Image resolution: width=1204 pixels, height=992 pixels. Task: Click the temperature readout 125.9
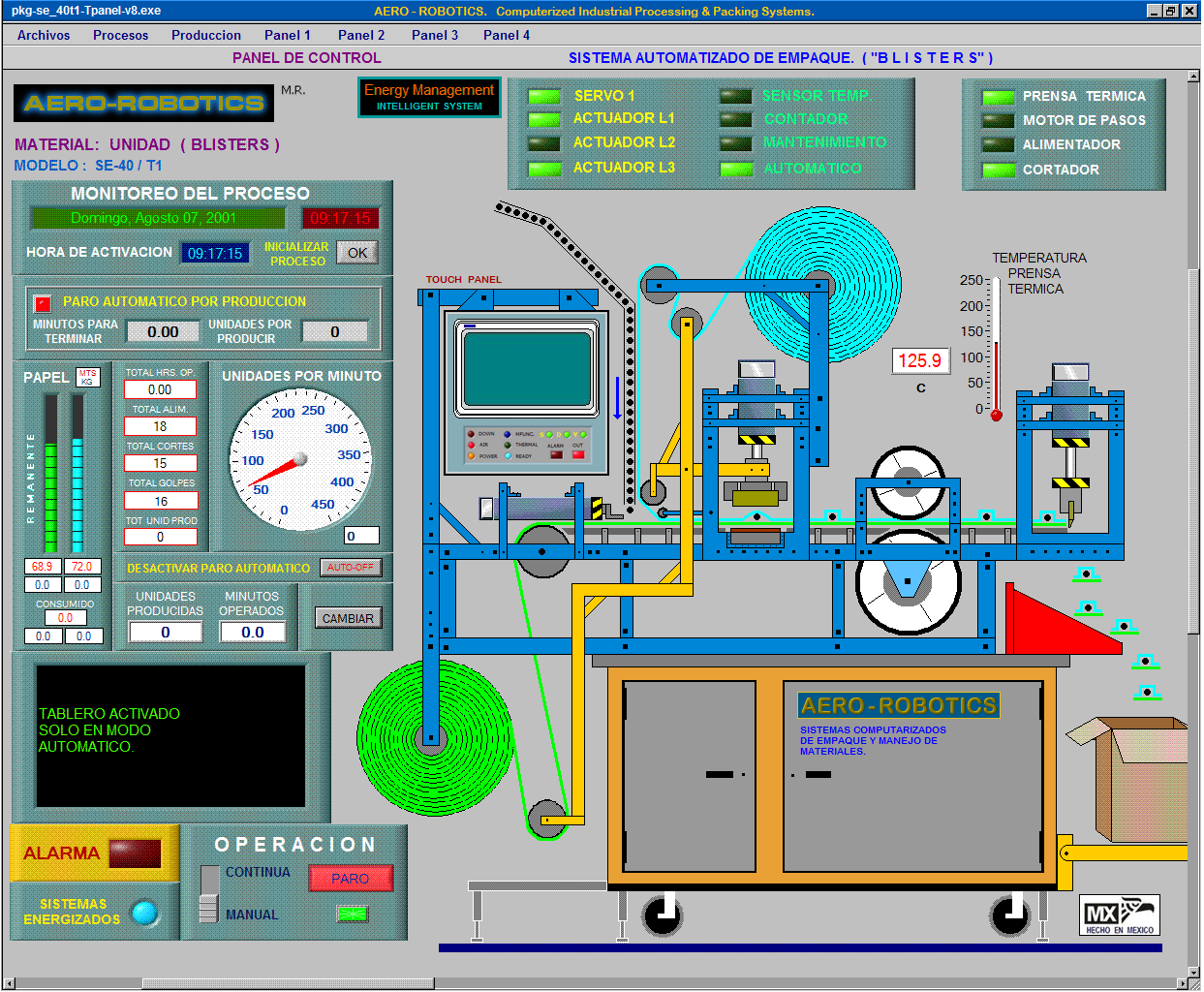(x=920, y=360)
